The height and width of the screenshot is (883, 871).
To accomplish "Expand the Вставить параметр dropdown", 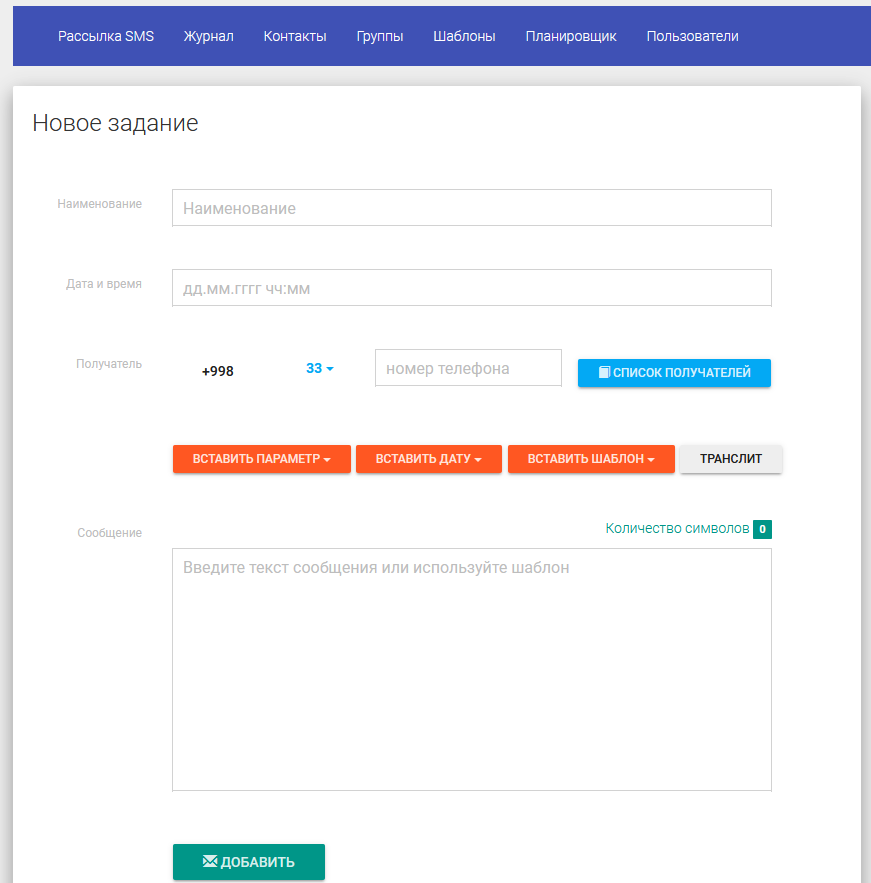I will [x=261, y=459].
